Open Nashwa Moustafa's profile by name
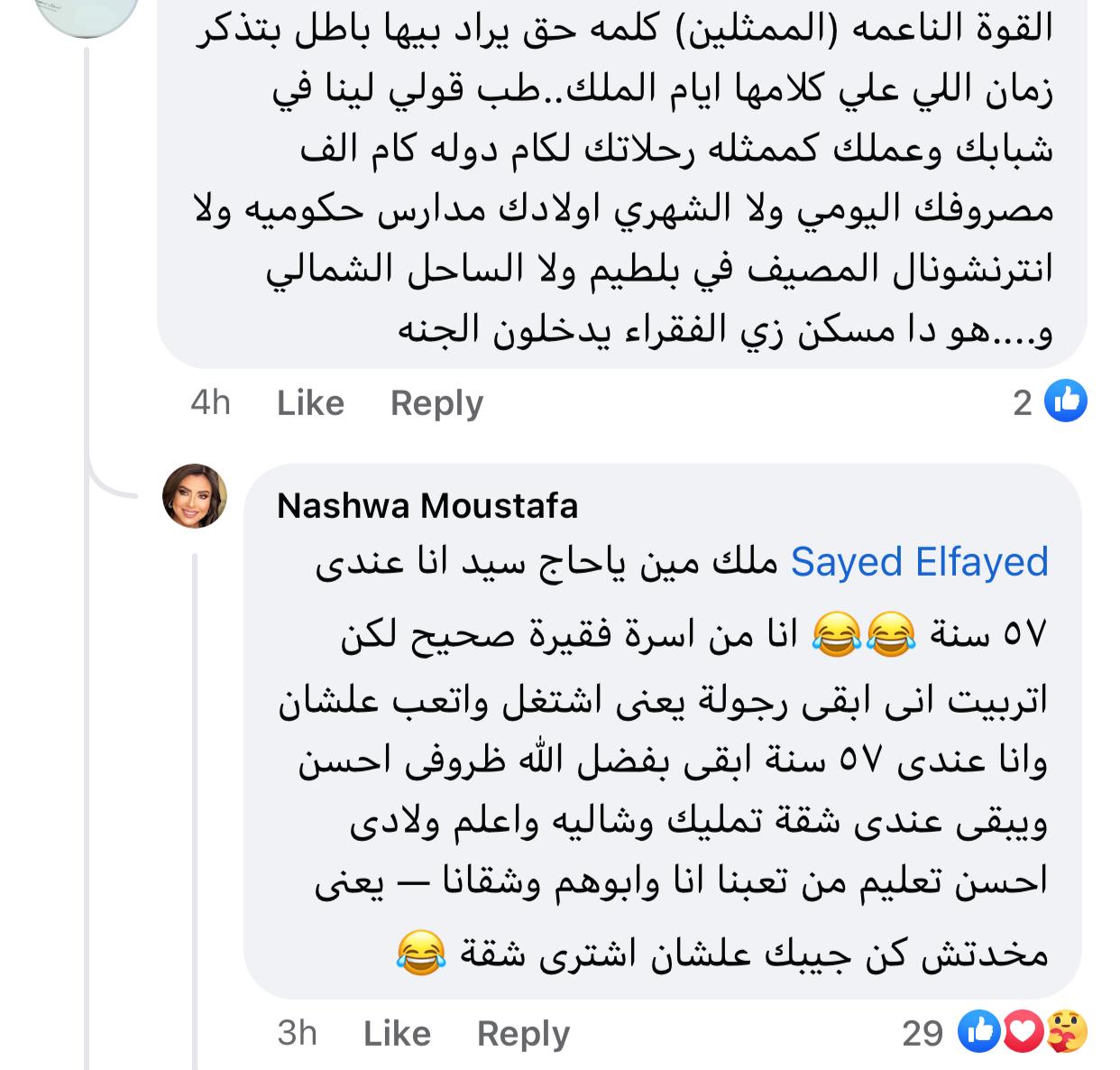Screen dimensions: 1120x1070 click(x=427, y=506)
